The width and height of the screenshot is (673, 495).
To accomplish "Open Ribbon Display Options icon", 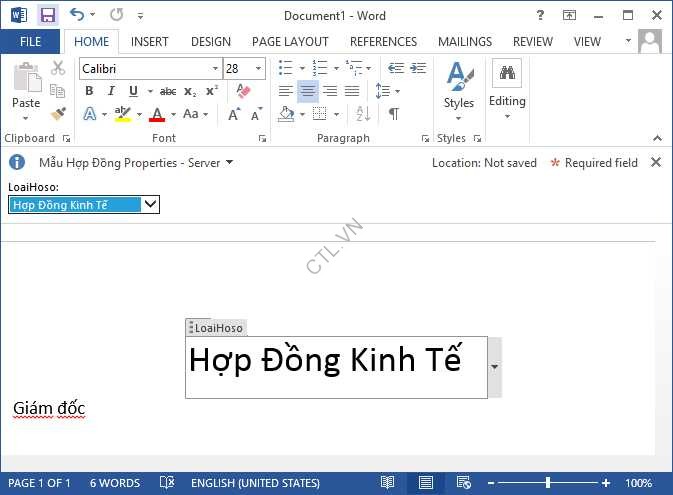I will pyautogui.click(x=569, y=15).
